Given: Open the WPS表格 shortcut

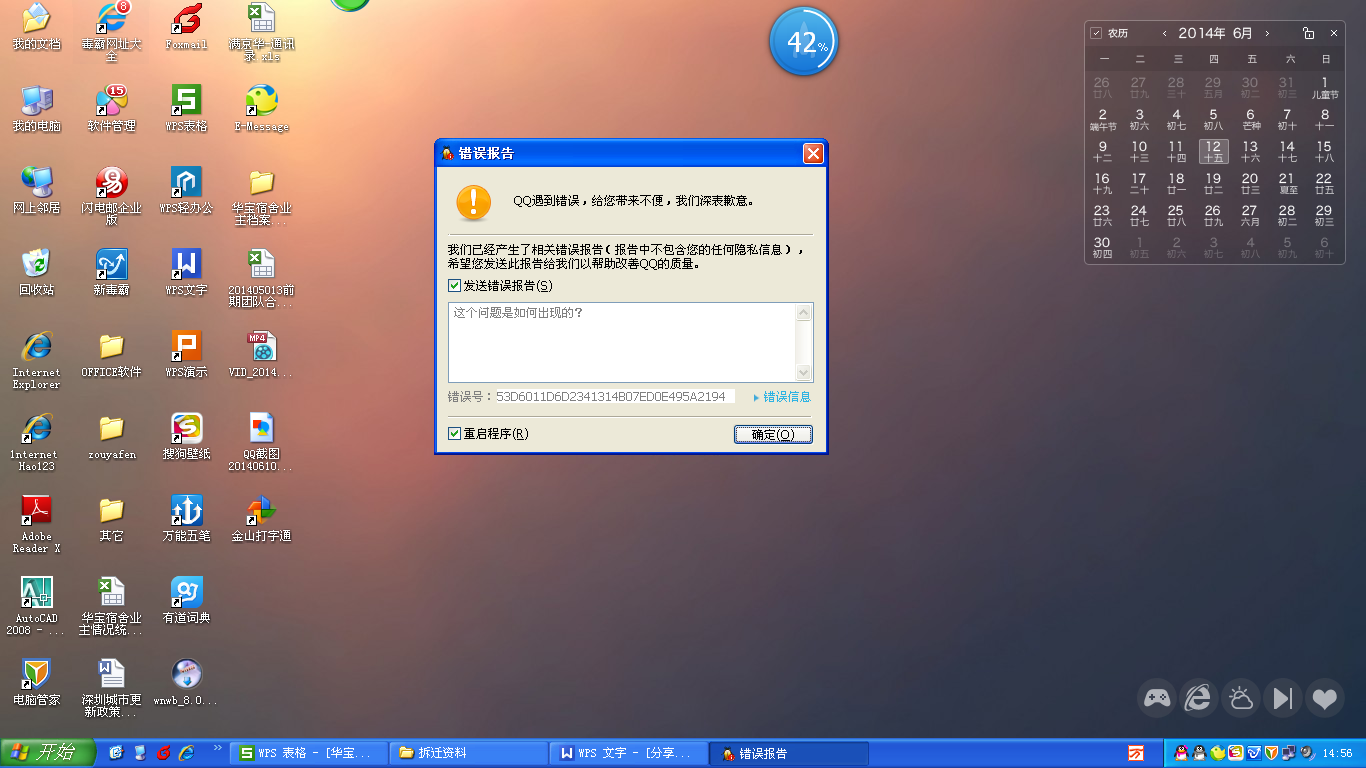Looking at the screenshot, I should (x=186, y=109).
